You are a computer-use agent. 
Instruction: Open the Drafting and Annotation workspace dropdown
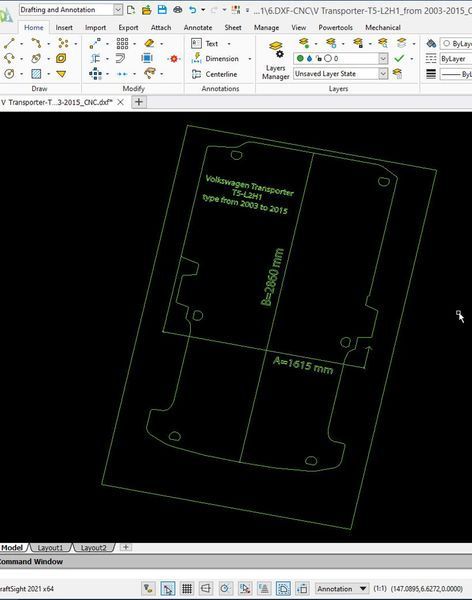(x=118, y=10)
